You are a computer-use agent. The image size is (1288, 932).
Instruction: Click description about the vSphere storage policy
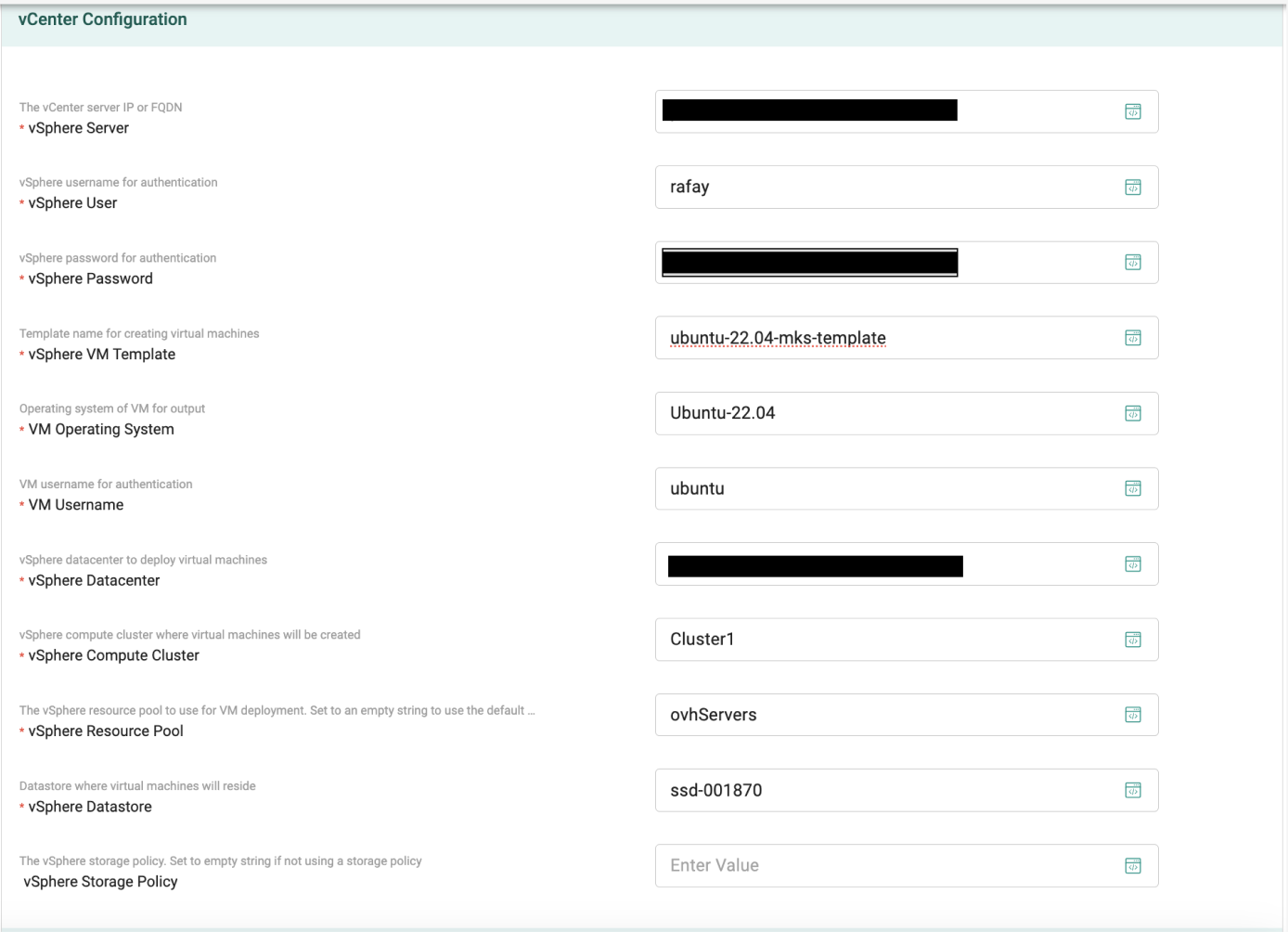(x=220, y=861)
